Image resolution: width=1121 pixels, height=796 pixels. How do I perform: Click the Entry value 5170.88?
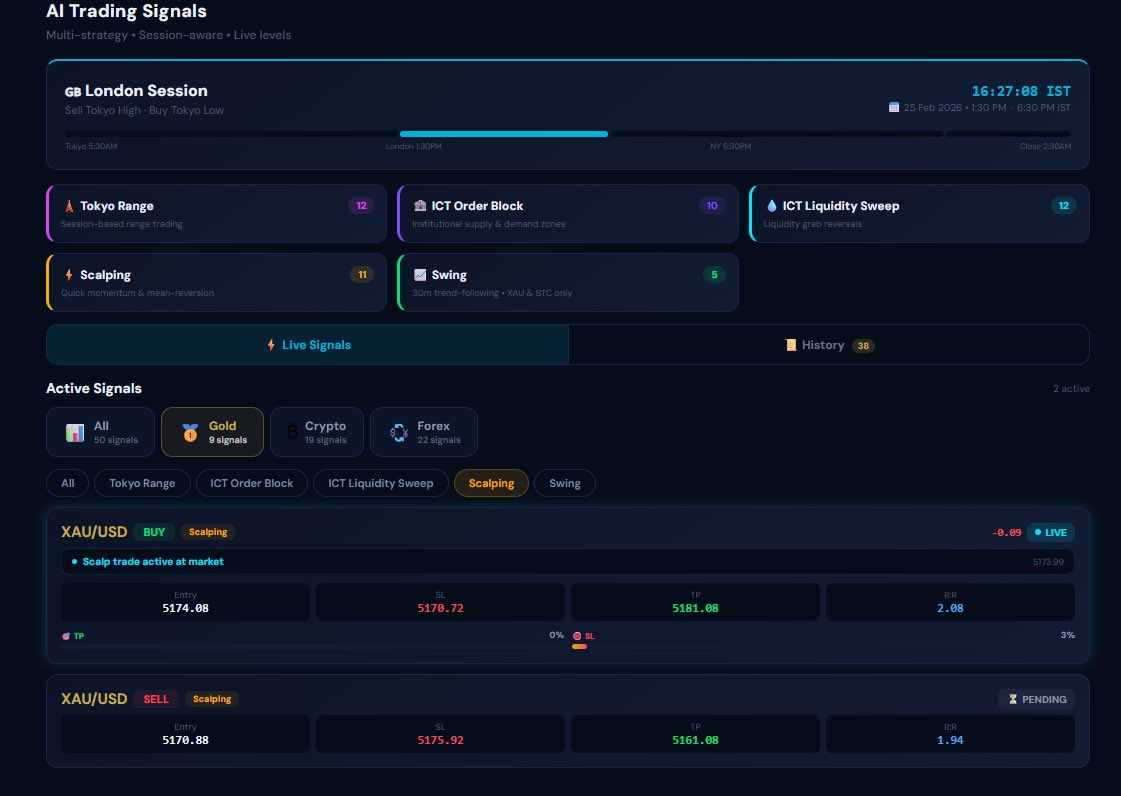point(185,740)
